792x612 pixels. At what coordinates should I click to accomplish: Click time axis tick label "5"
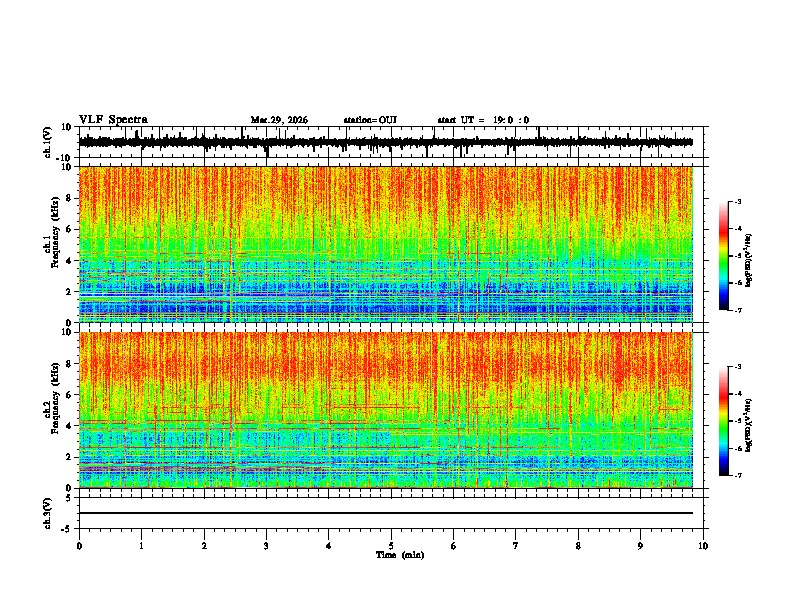pos(391,546)
